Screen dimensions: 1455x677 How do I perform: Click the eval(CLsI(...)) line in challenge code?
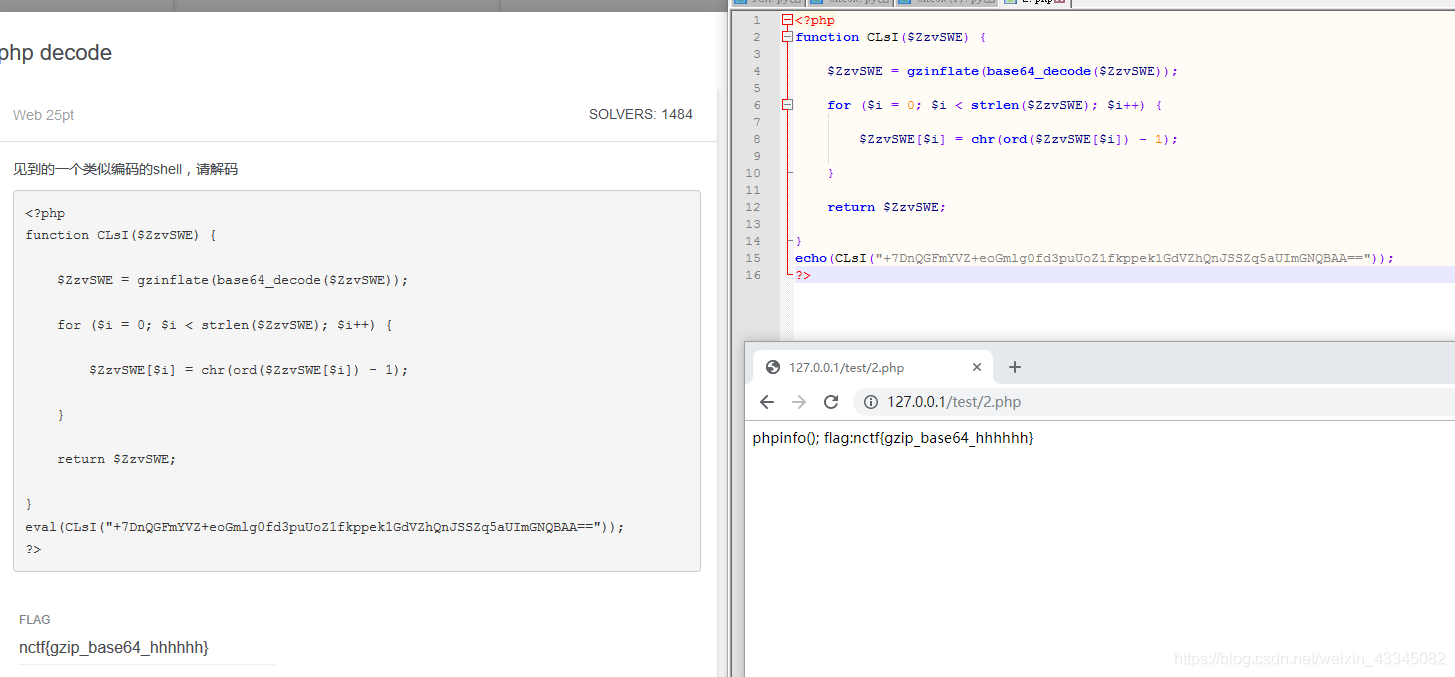tap(325, 527)
